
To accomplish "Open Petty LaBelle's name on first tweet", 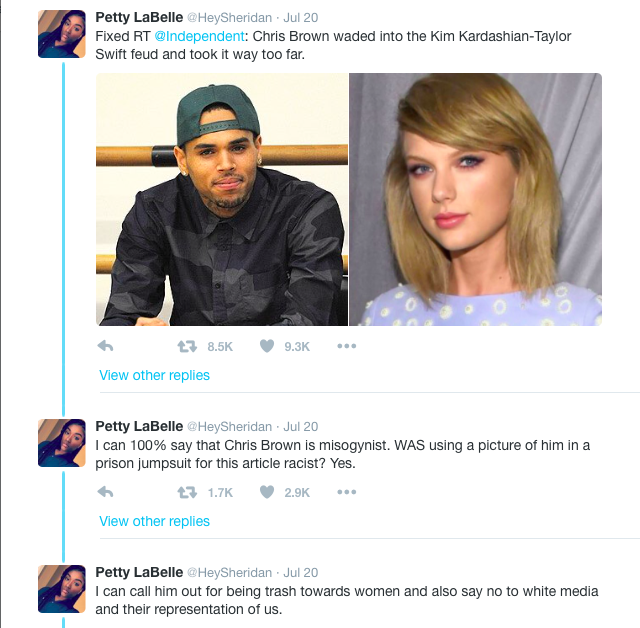I will 138,17.
